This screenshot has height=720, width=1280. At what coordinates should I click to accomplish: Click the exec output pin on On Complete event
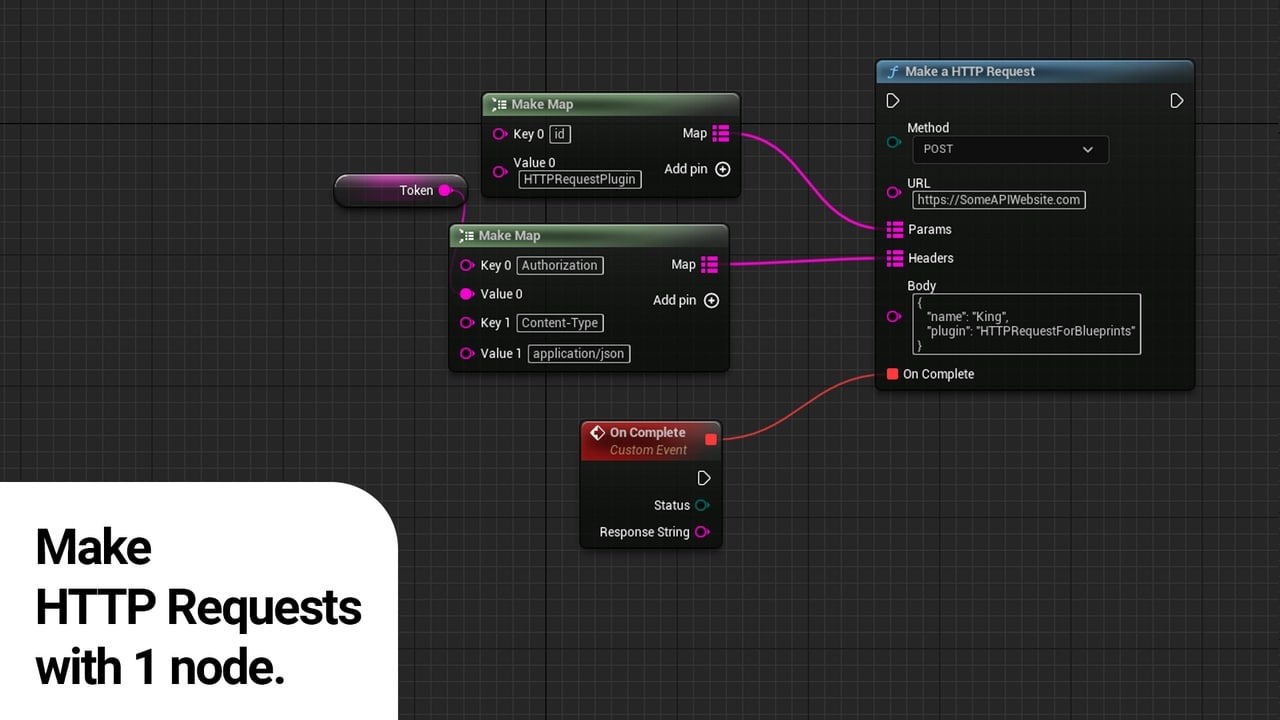point(704,478)
